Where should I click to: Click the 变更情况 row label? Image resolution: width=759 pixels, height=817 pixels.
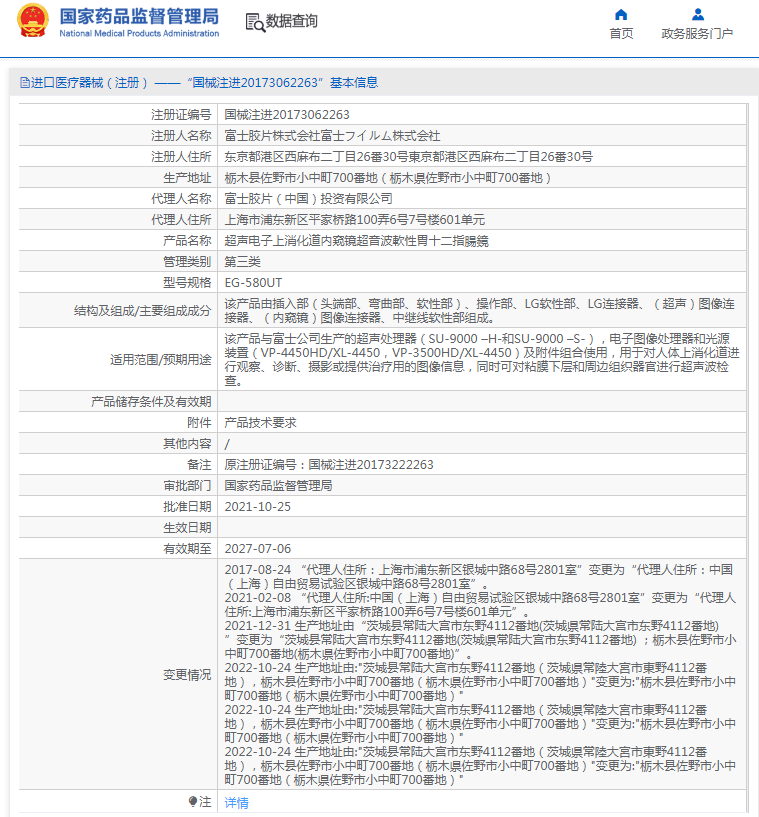point(187,675)
